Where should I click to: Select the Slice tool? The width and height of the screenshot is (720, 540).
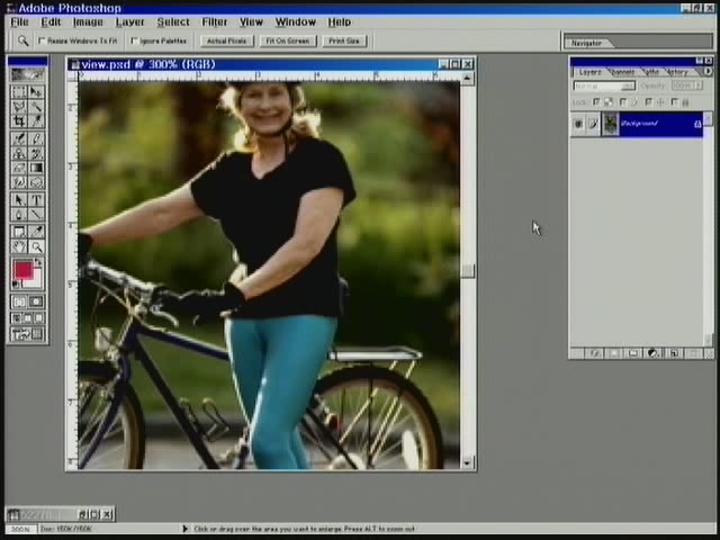click(36, 121)
